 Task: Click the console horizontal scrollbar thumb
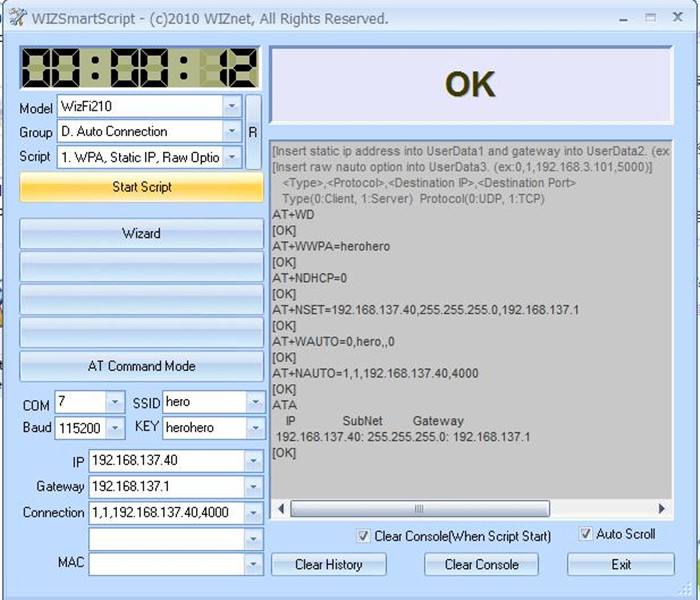coord(420,508)
